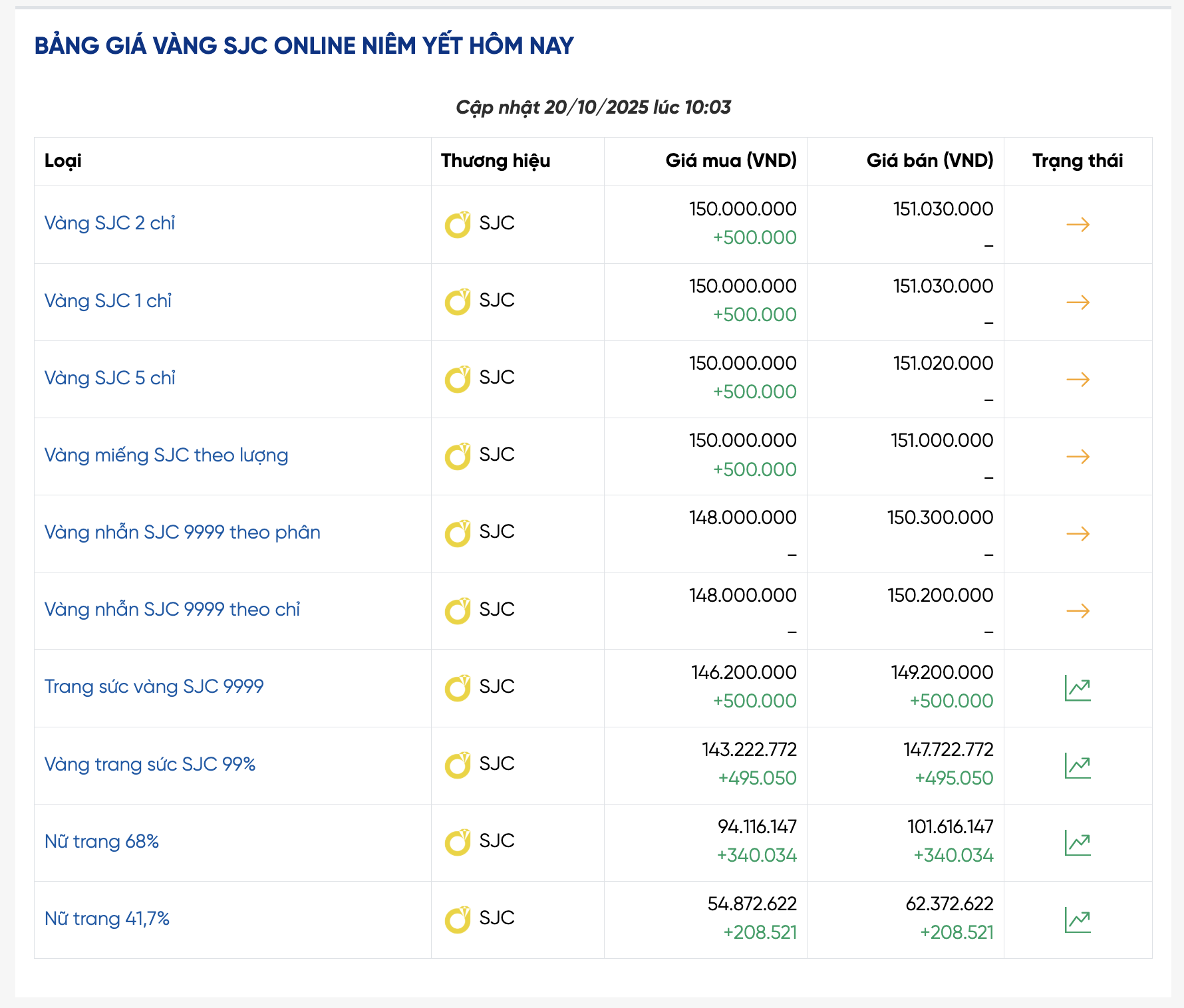Open the Vàng SJC 1 chỉ link
The height and width of the screenshot is (1008, 1184).
pos(108,301)
